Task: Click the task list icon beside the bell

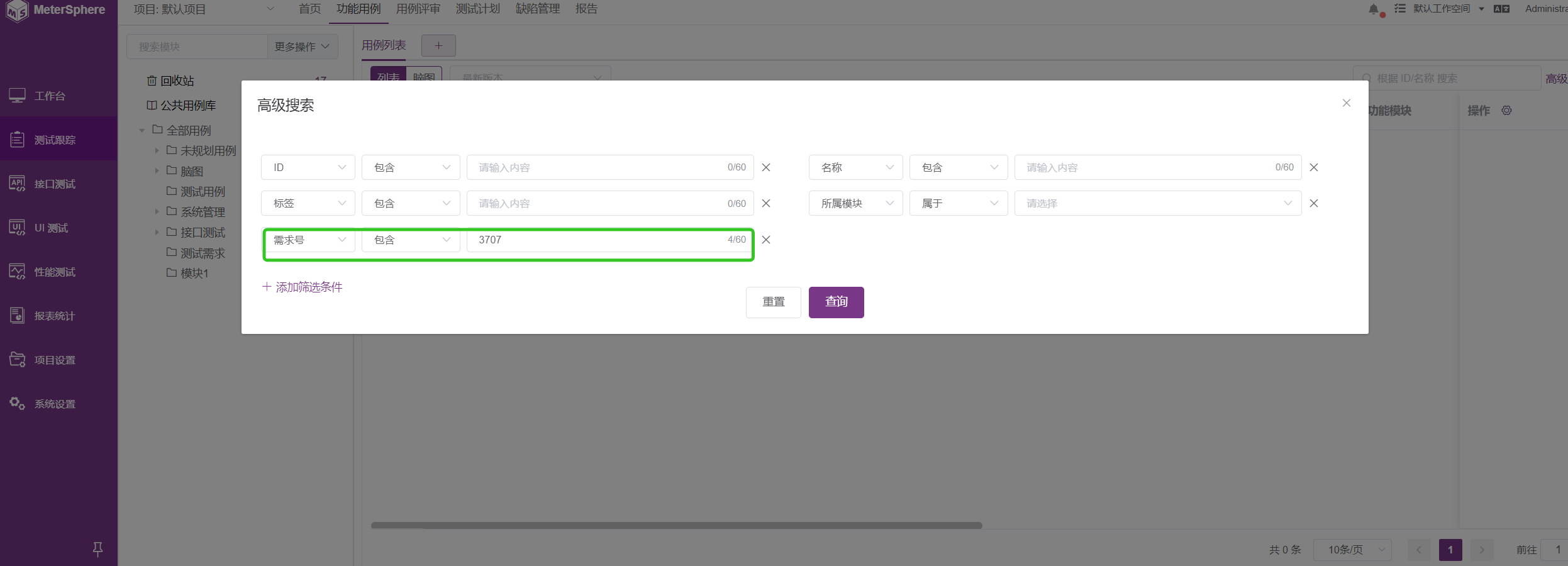Action: [1399, 9]
